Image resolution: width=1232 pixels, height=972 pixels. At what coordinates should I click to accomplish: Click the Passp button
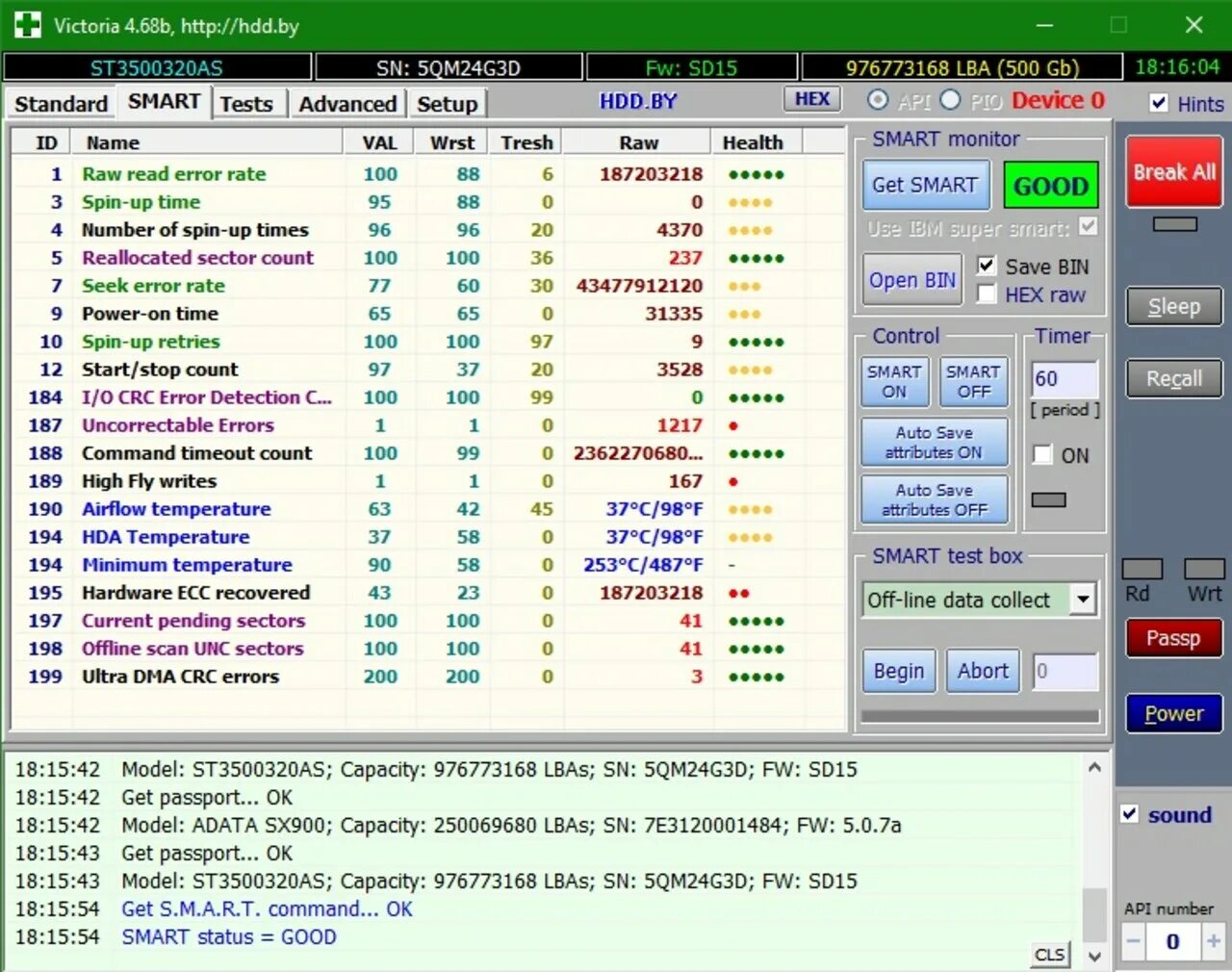coord(1174,638)
